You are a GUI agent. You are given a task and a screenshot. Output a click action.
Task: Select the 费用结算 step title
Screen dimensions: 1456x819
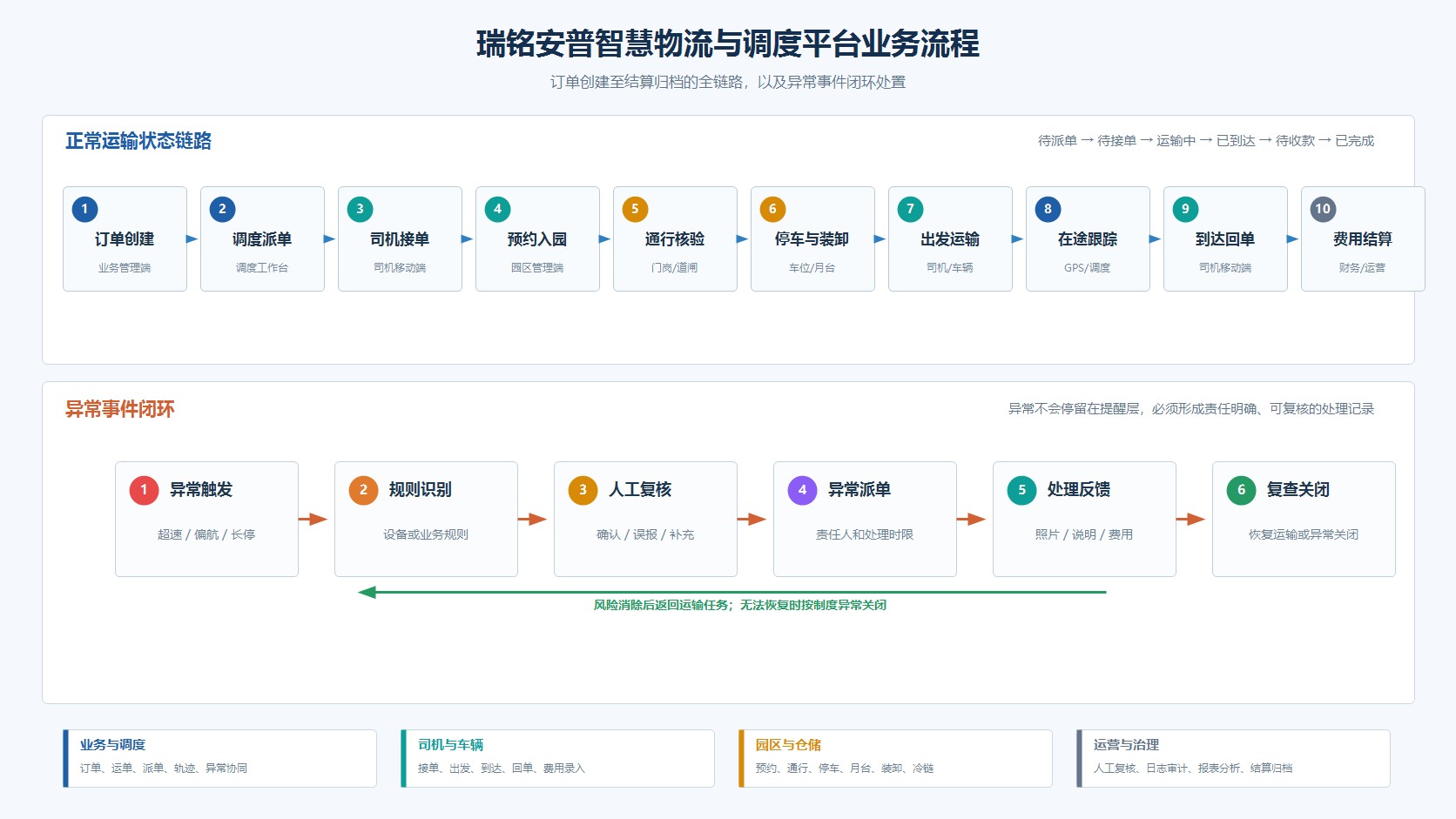[x=1363, y=239]
